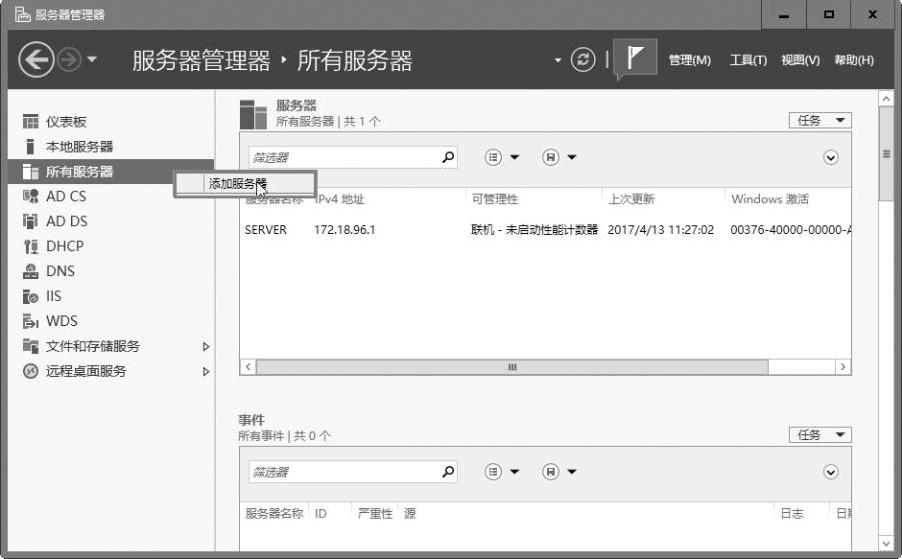Click the 所有服务器 icon in sidebar
The width and height of the screenshot is (902, 559).
point(30,171)
